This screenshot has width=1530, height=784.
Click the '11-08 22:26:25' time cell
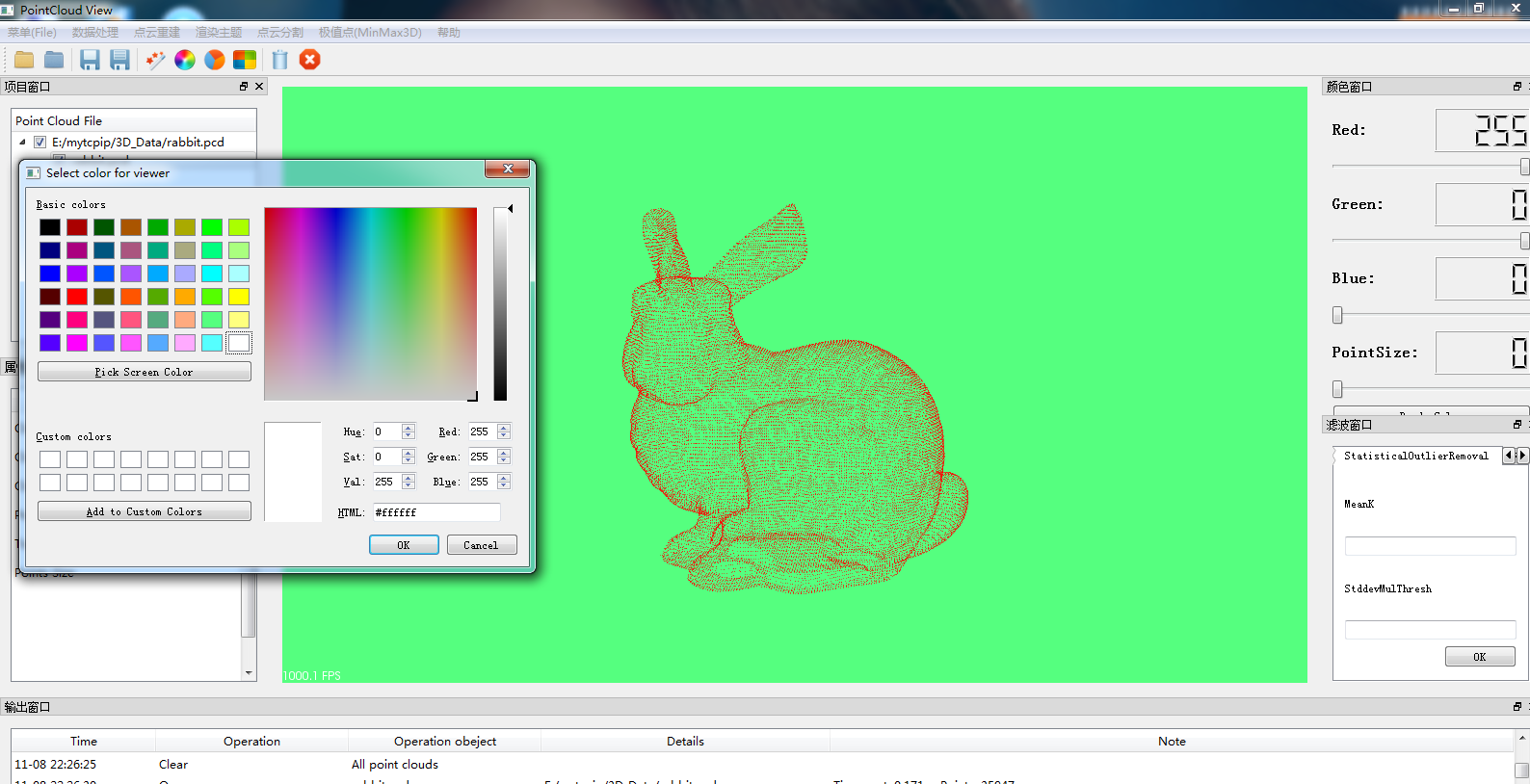tap(55, 764)
